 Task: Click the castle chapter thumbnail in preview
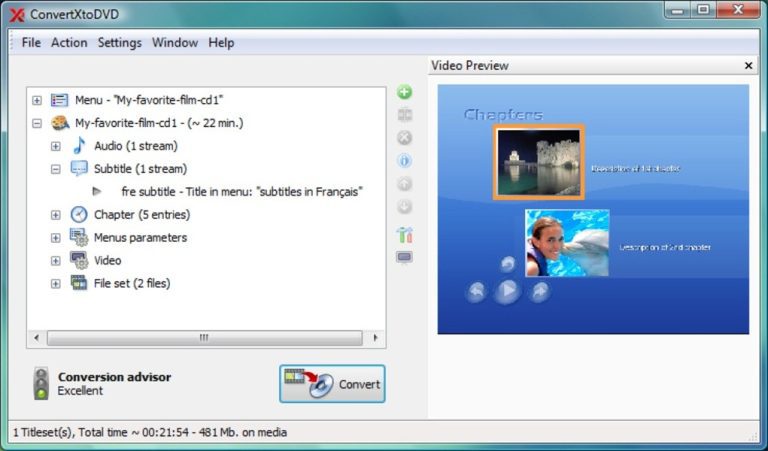point(538,163)
